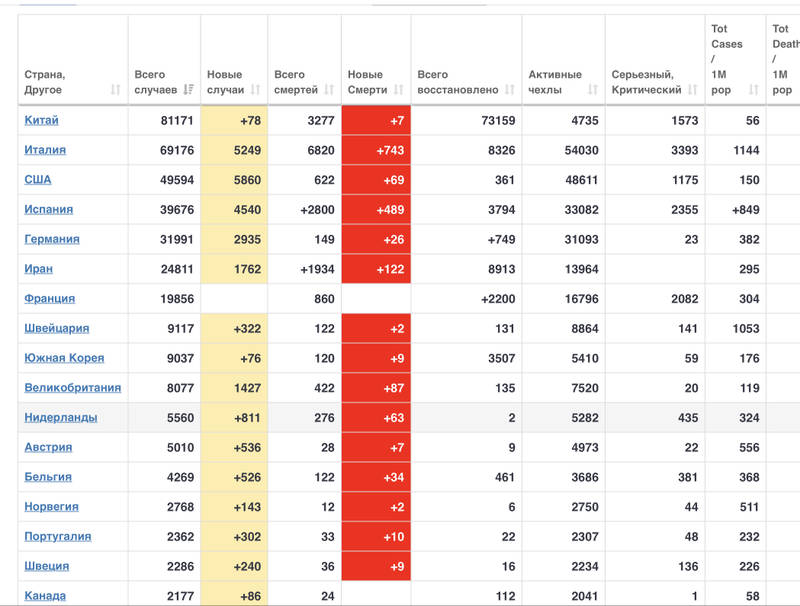Image resolution: width=800 pixels, height=606 pixels.
Task: Click yellow 5860 new cases cell for США
Action: pos(234,180)
